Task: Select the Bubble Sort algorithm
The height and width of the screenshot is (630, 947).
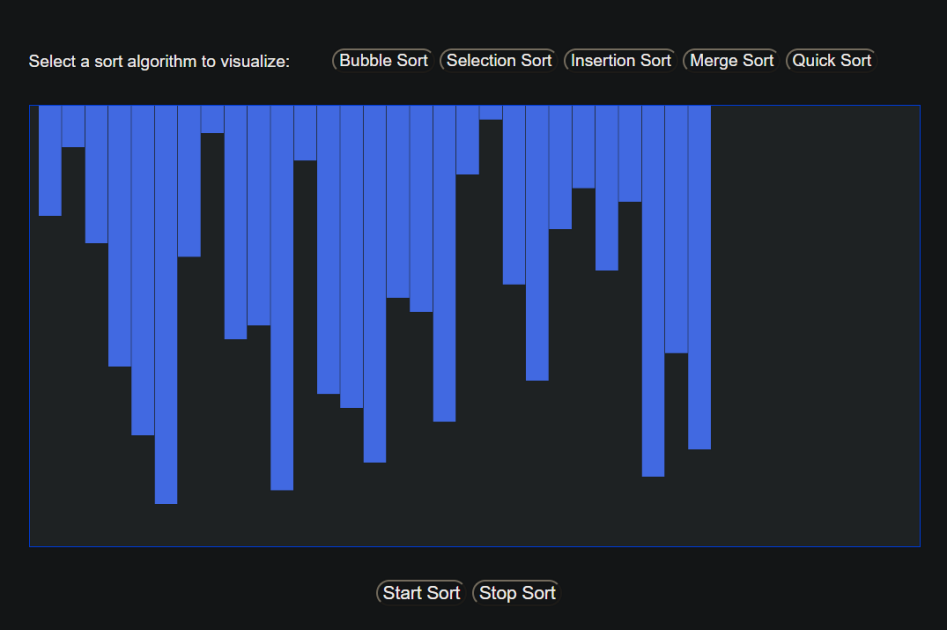Action: pyautogui.click(x=383, y=60)
